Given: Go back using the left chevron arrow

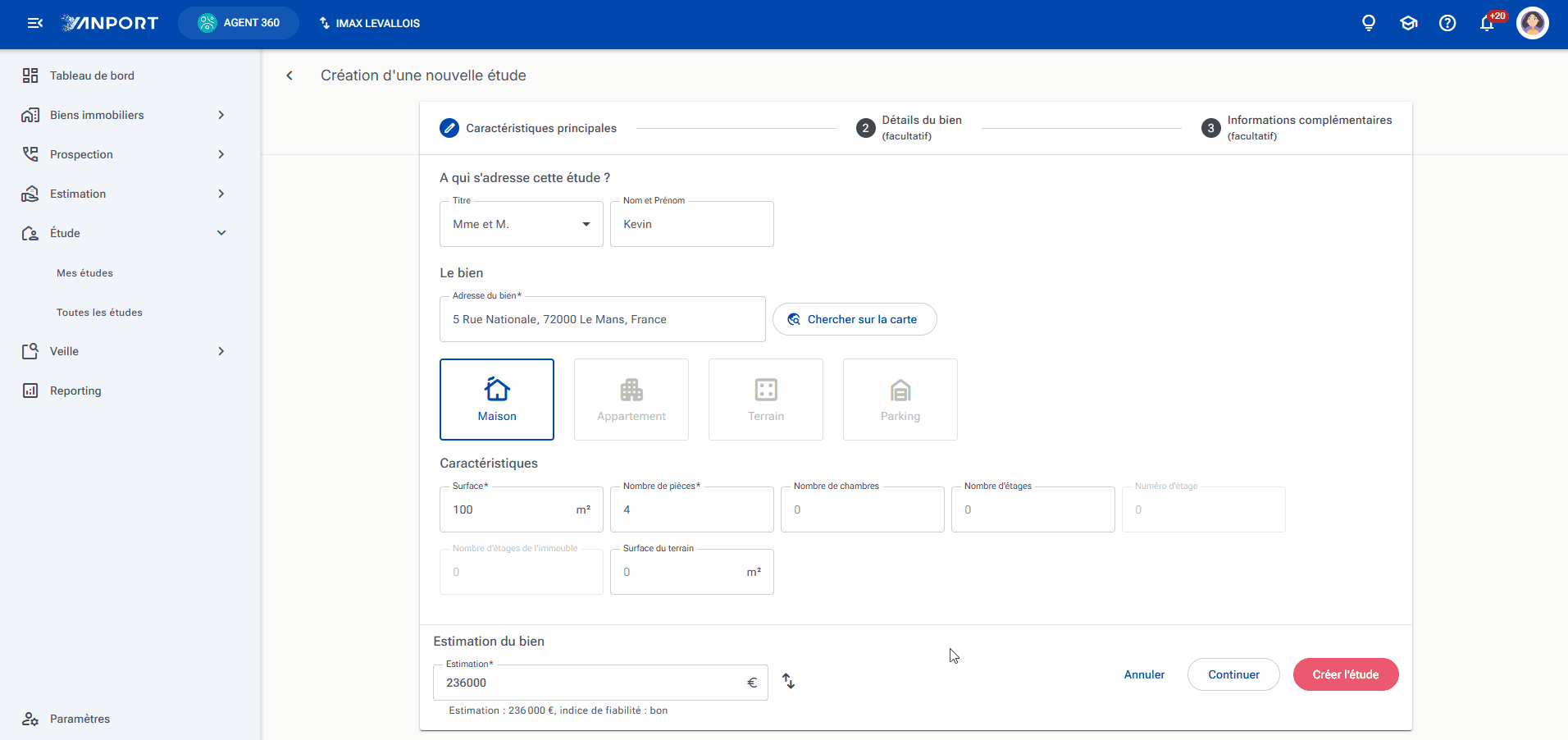Looking at the screenshot, I should (289, 75).
